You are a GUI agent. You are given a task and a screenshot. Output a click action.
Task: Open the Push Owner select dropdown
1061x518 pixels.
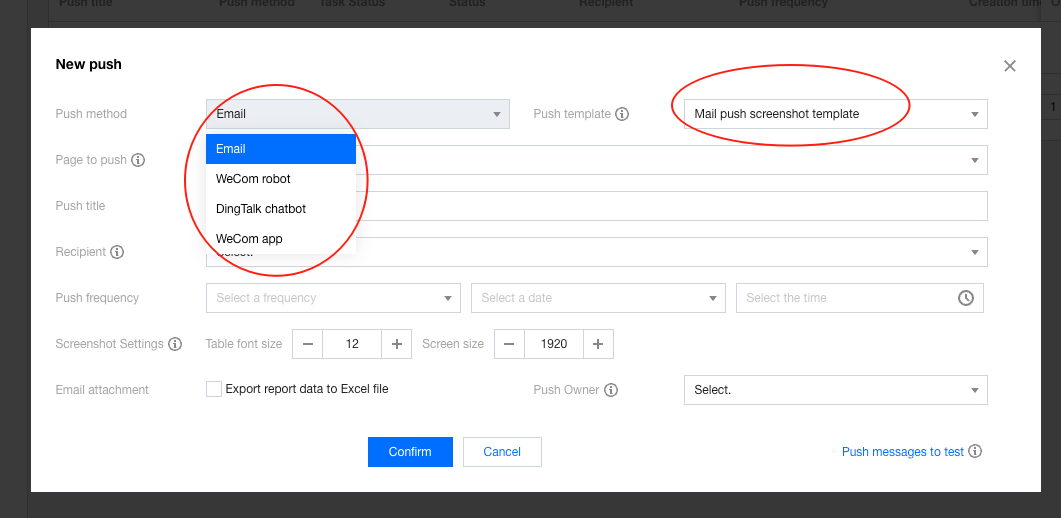click(x=835, y=390)
